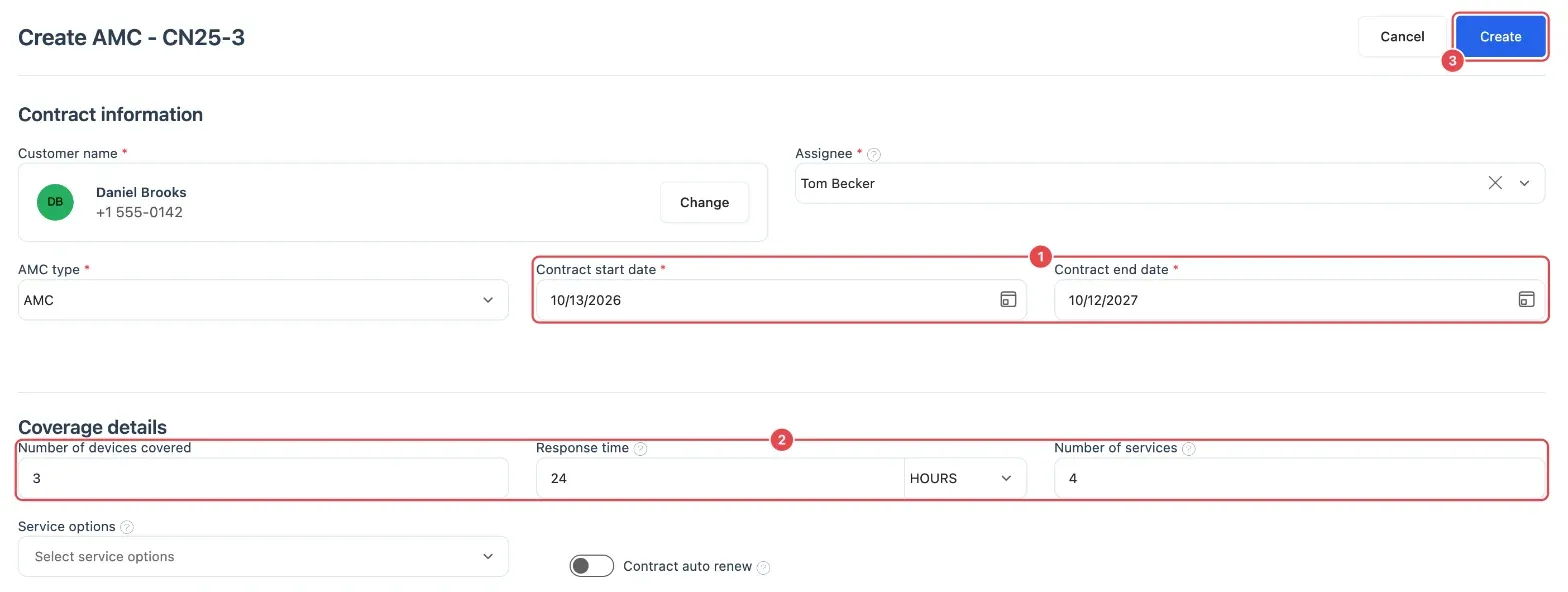Click the customer name Daniel Brooks
This screenshot has width=1568, height=592.
pyautogui.click(x=141, y=192)
